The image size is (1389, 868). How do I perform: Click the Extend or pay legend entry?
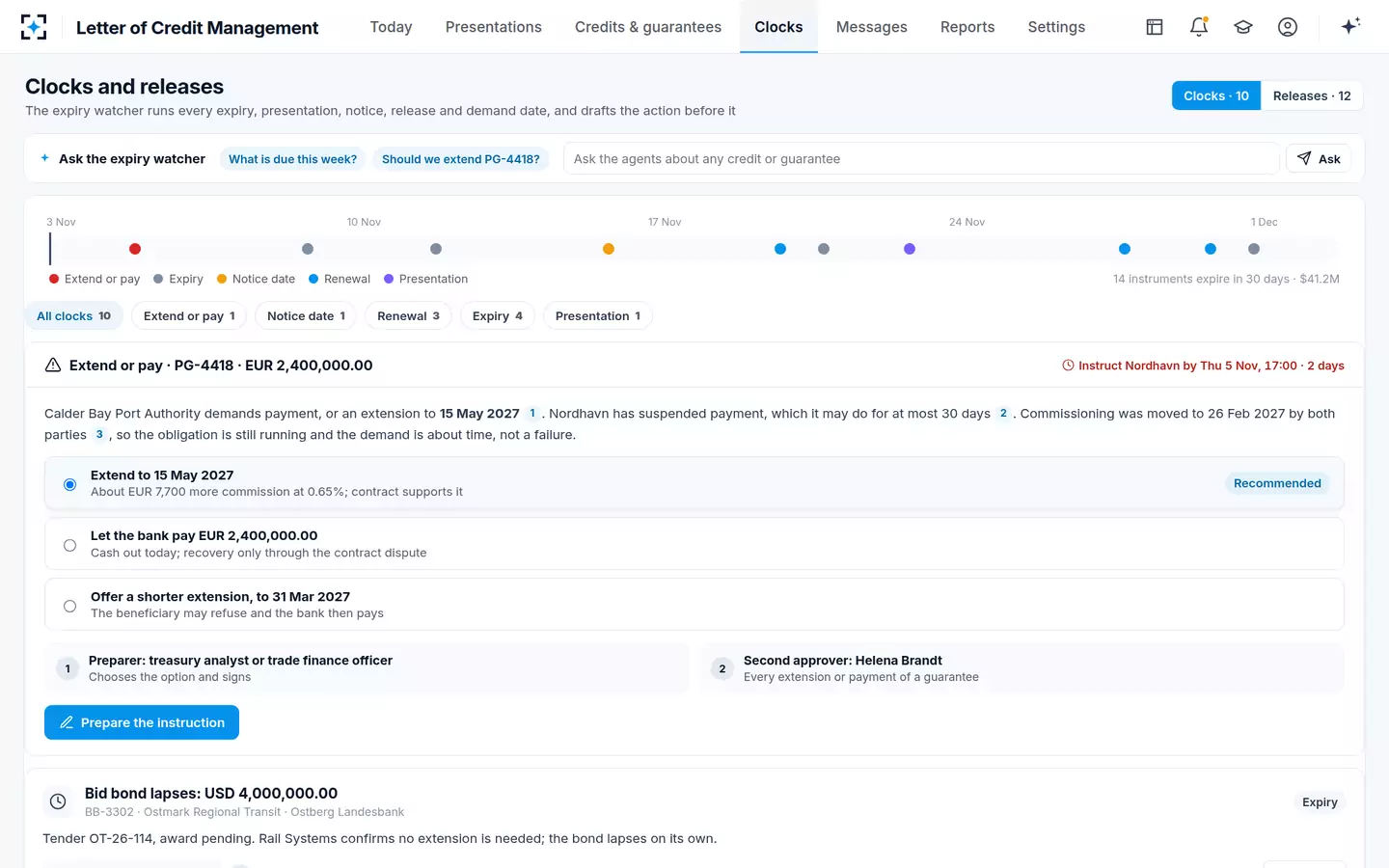[x=95, y=279]
